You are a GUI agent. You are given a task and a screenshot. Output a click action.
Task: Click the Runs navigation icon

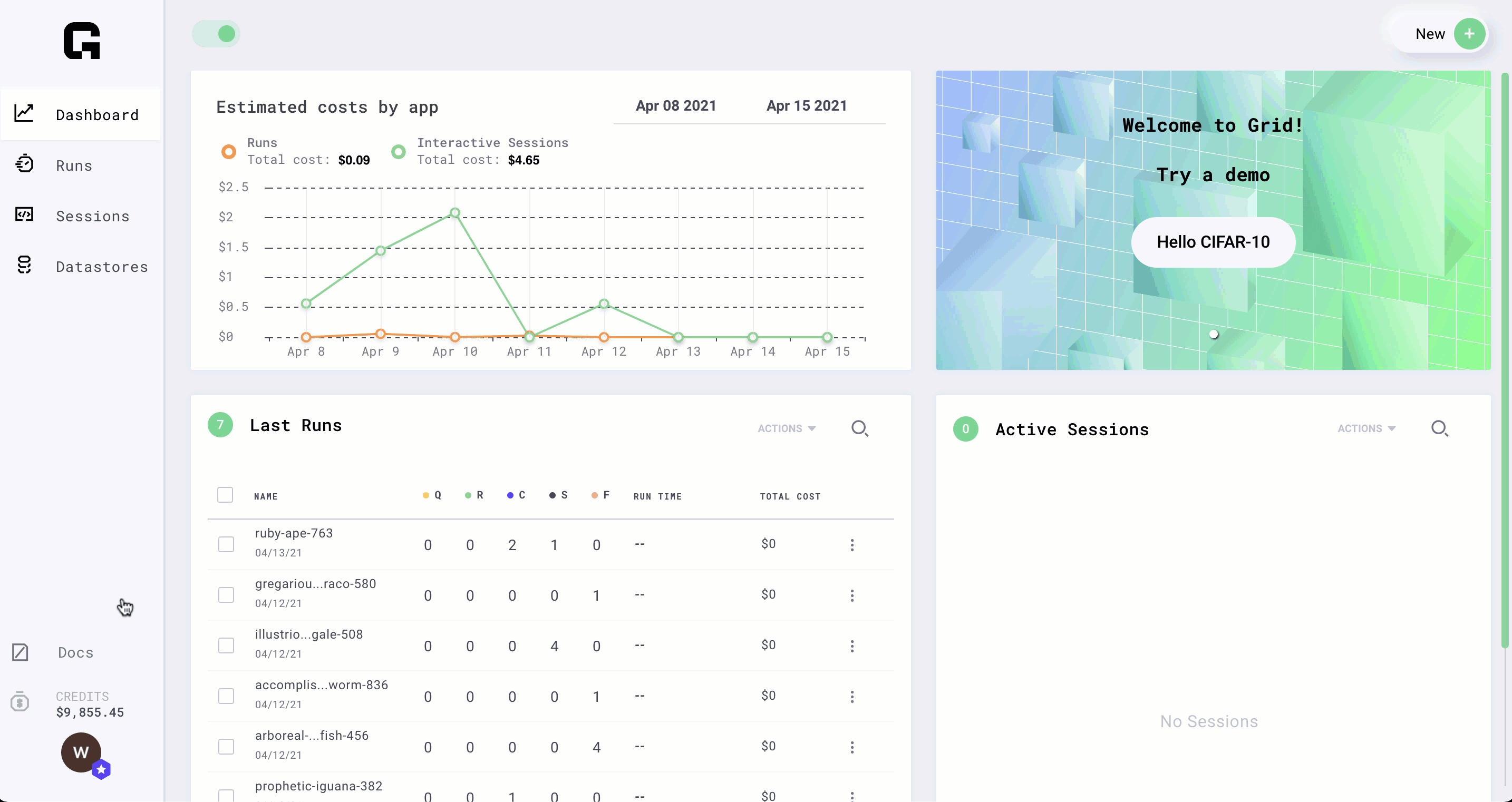point(26,164)
